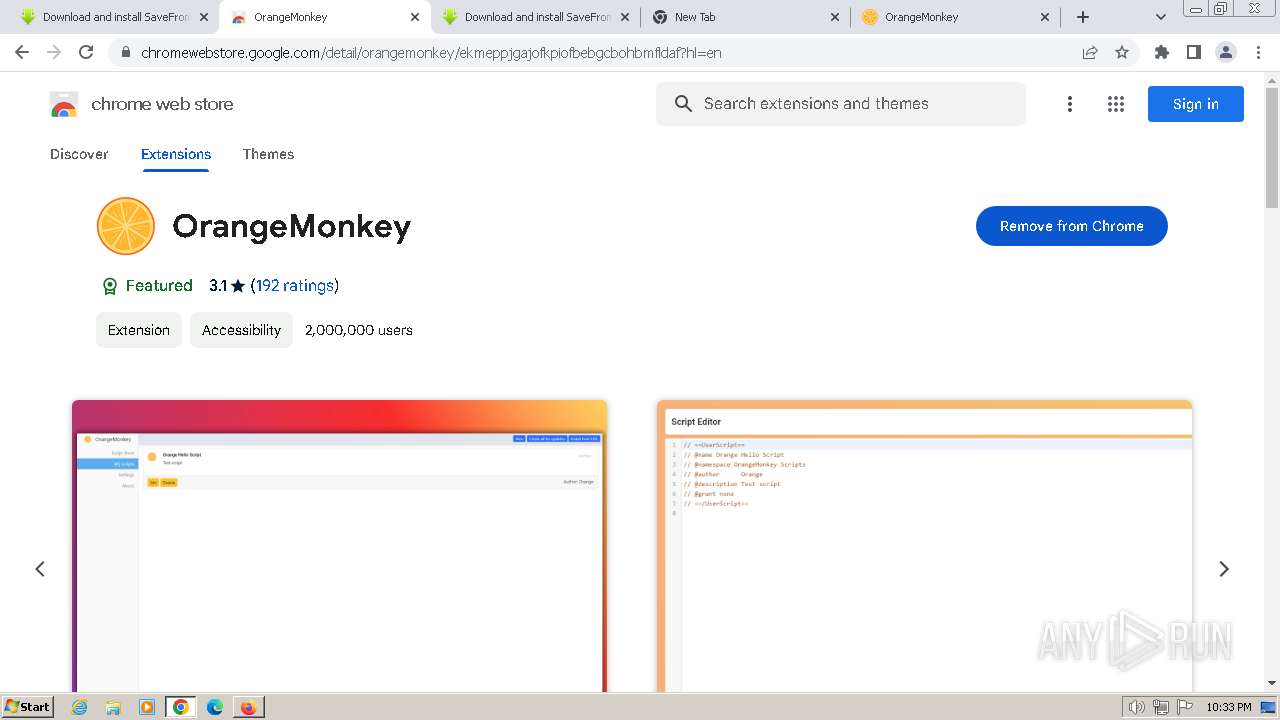1280x720 pixels.
Task: Click the browser forward arrow
Action: [x=54, y=52]
